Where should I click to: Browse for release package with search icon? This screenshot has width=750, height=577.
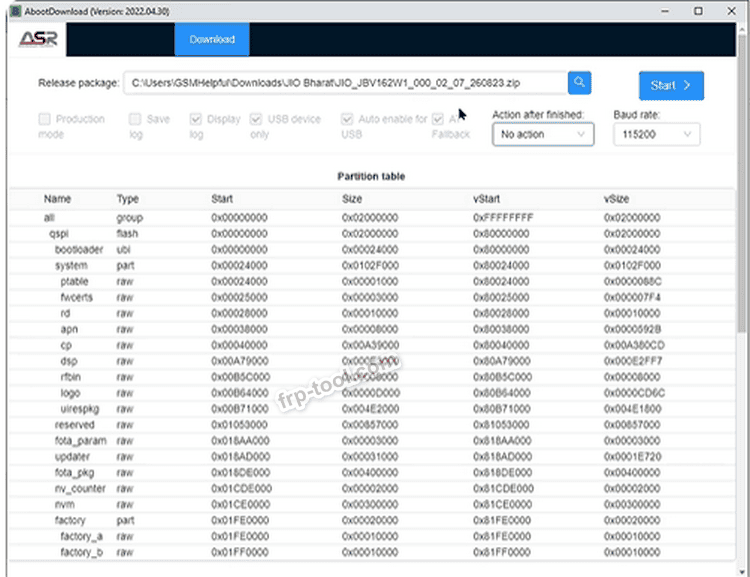[x=579, y=83]
